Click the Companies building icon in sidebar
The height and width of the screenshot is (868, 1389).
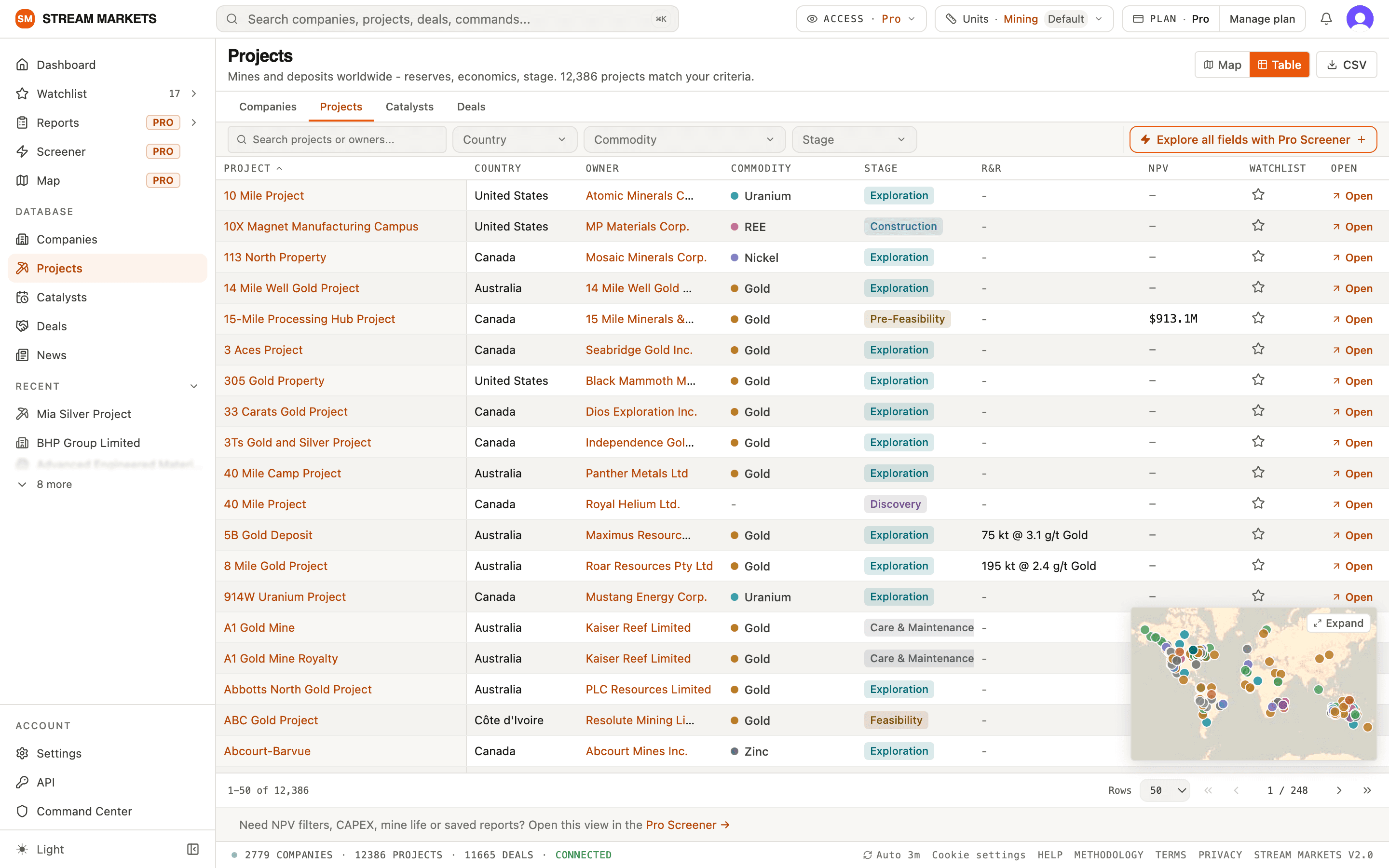(22, 239)
